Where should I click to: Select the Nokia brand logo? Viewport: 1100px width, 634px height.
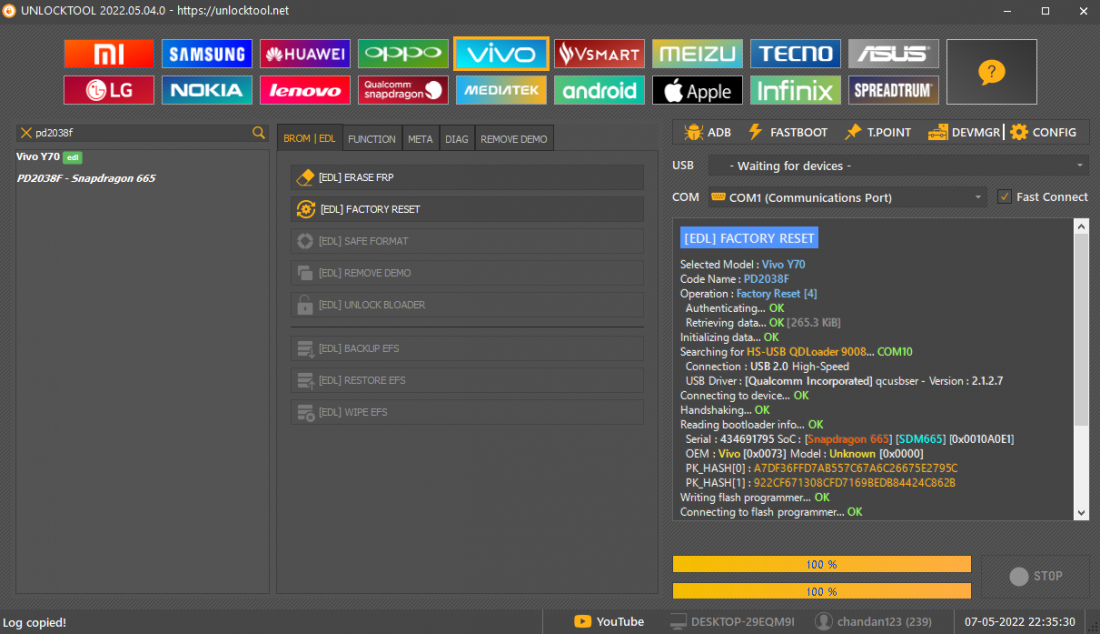pyautogui.click(x=207, y=90)
